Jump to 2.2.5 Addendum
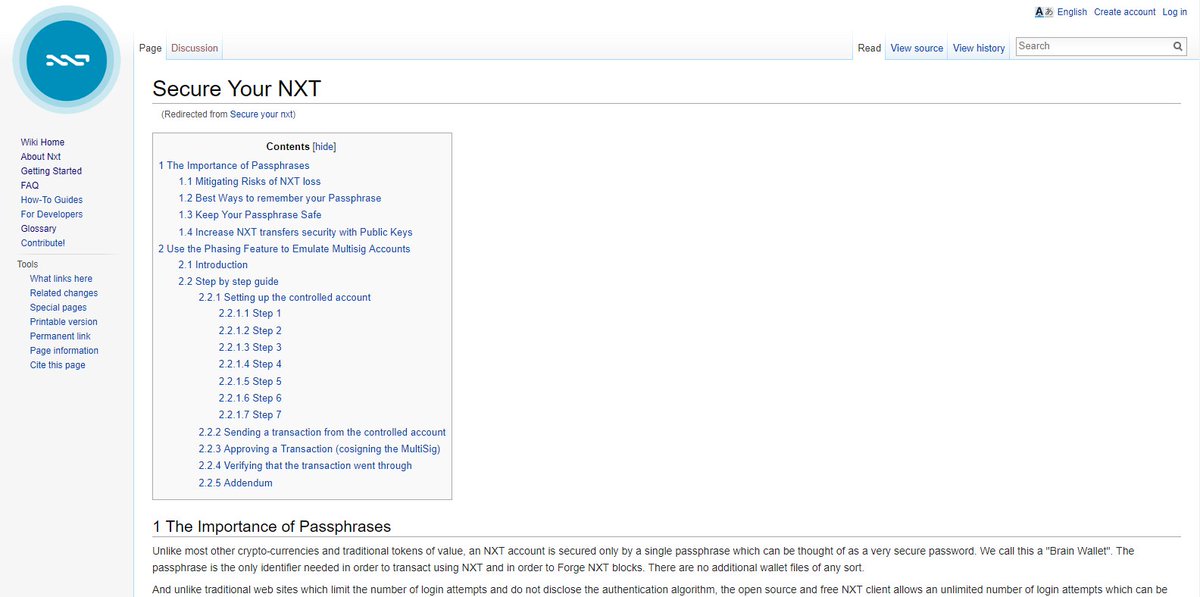Screen dimensions: 1200x597 coord(235,483)
